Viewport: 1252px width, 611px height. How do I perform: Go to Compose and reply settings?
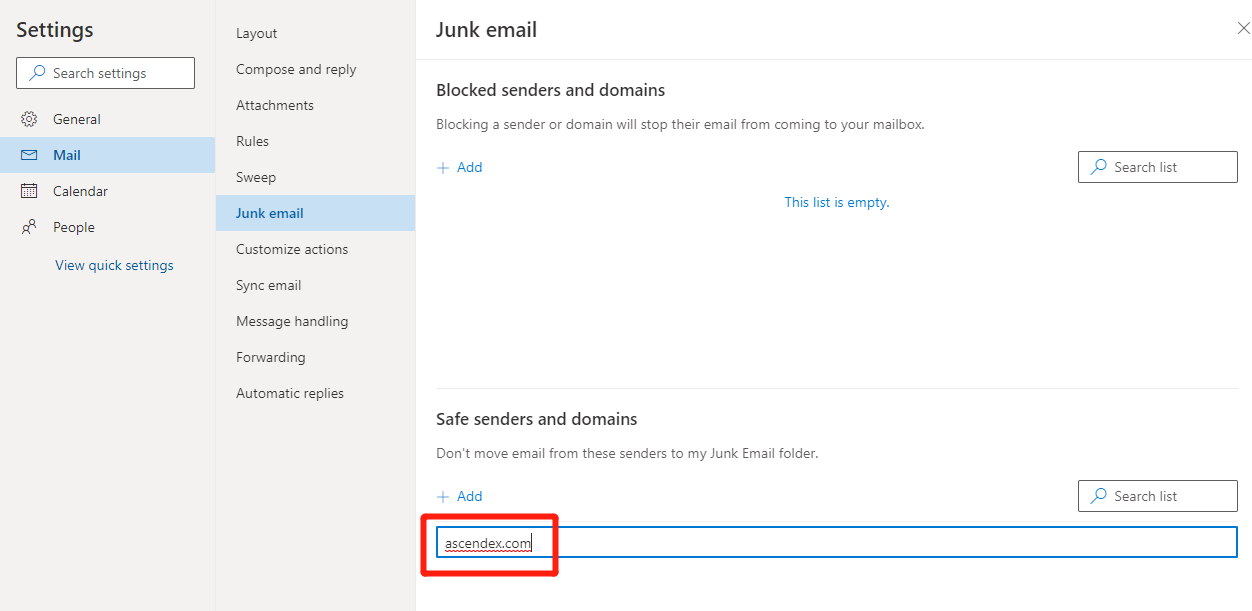click(296, 69)
